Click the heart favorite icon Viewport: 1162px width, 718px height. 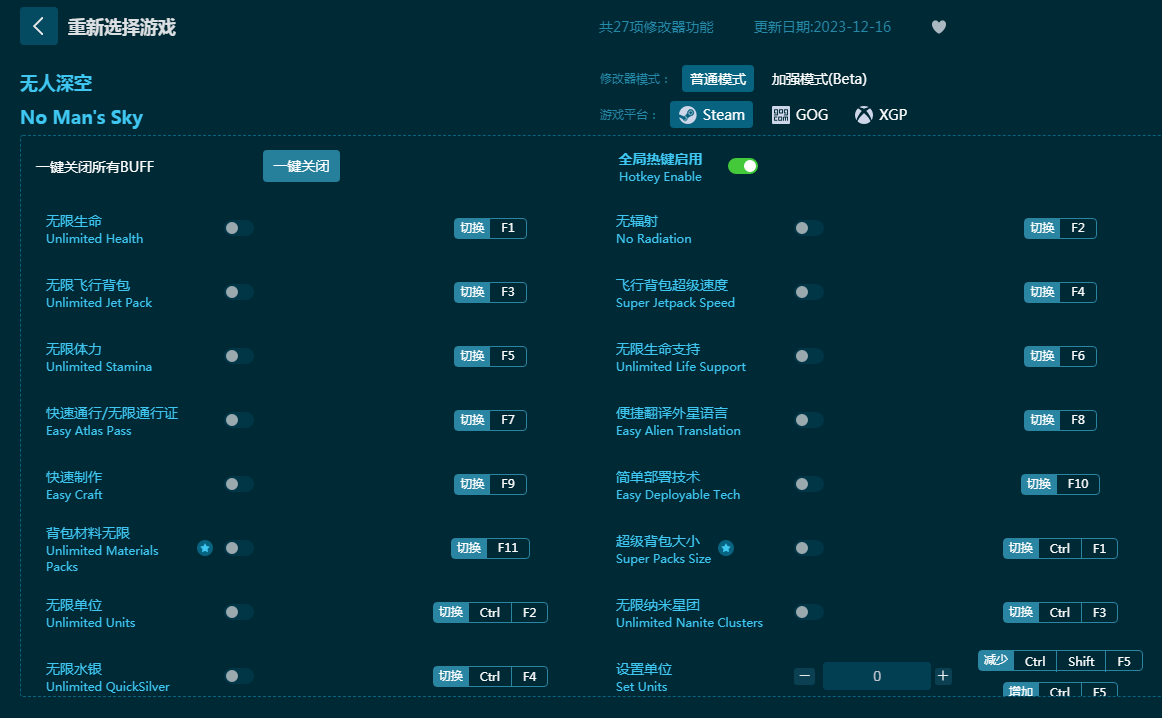[x=938, y=27]
